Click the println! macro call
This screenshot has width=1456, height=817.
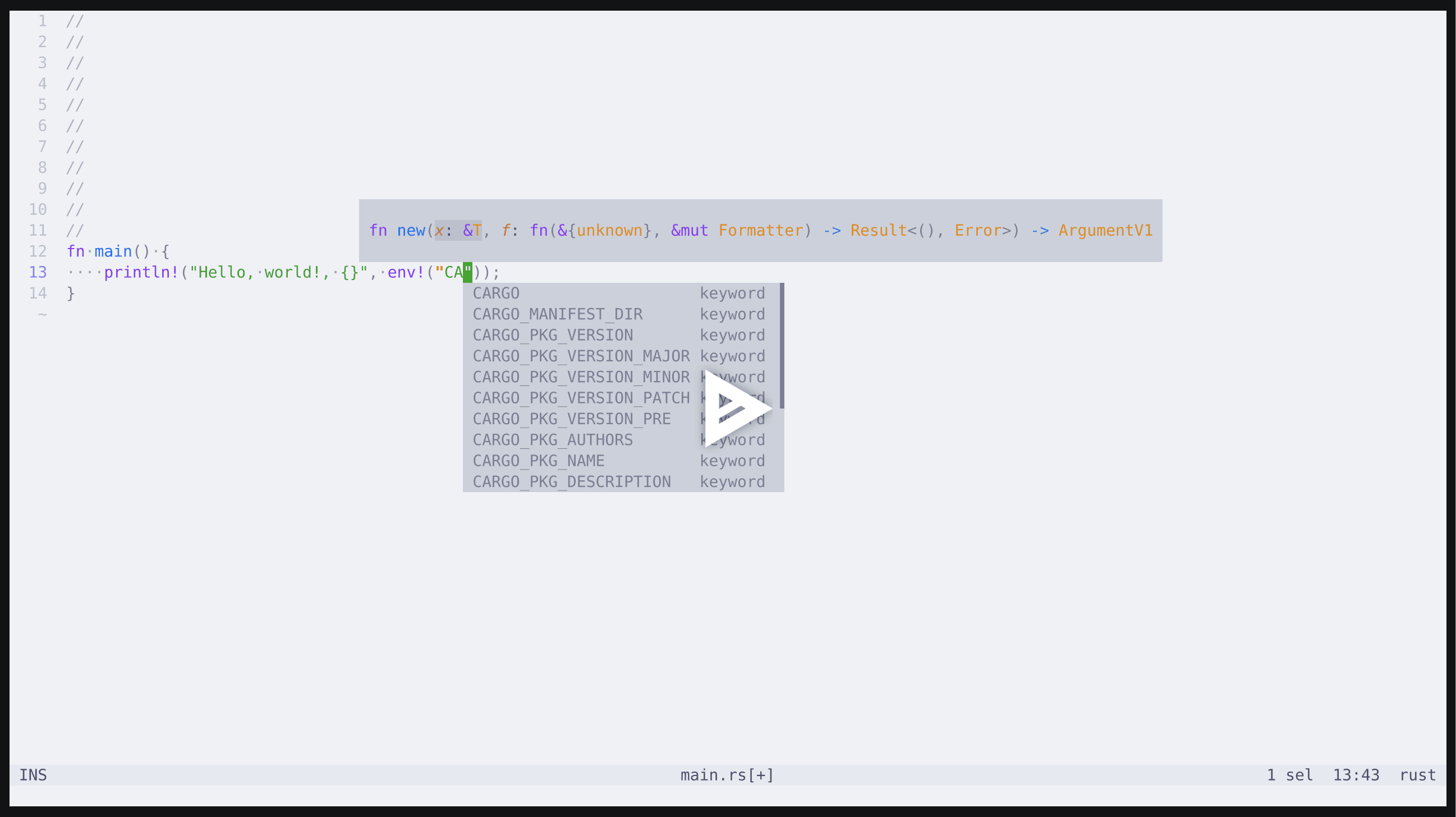coord(141,273)
